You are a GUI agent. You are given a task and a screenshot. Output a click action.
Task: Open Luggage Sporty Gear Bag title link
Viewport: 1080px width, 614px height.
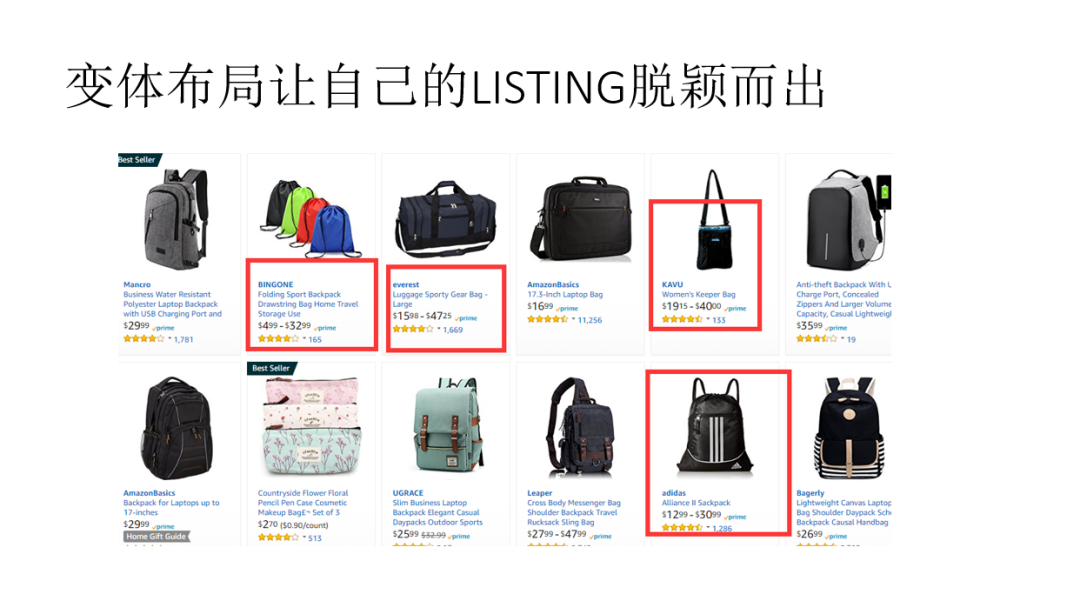439,299
